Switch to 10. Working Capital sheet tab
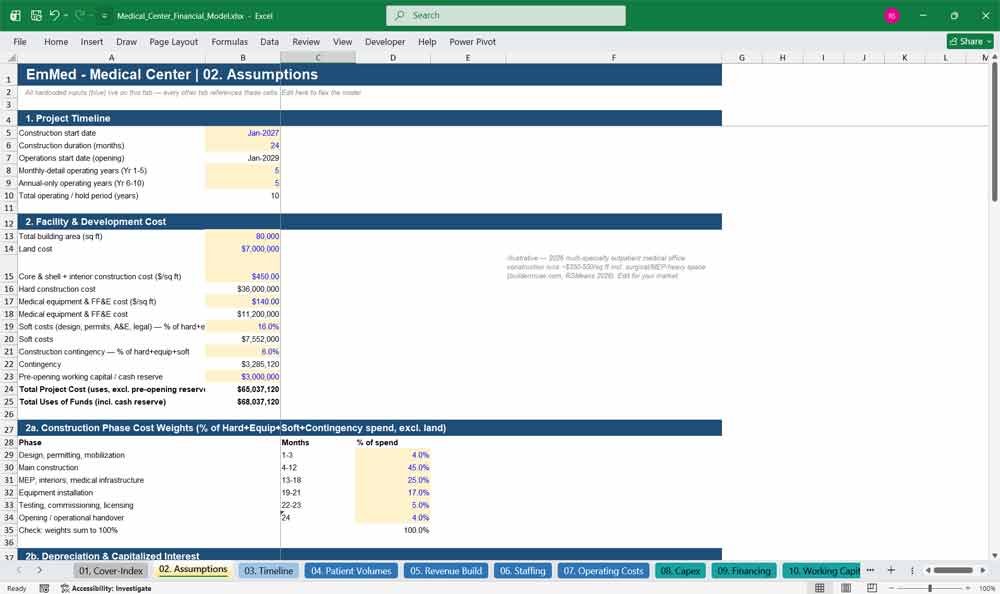 [x=821, y=570]
